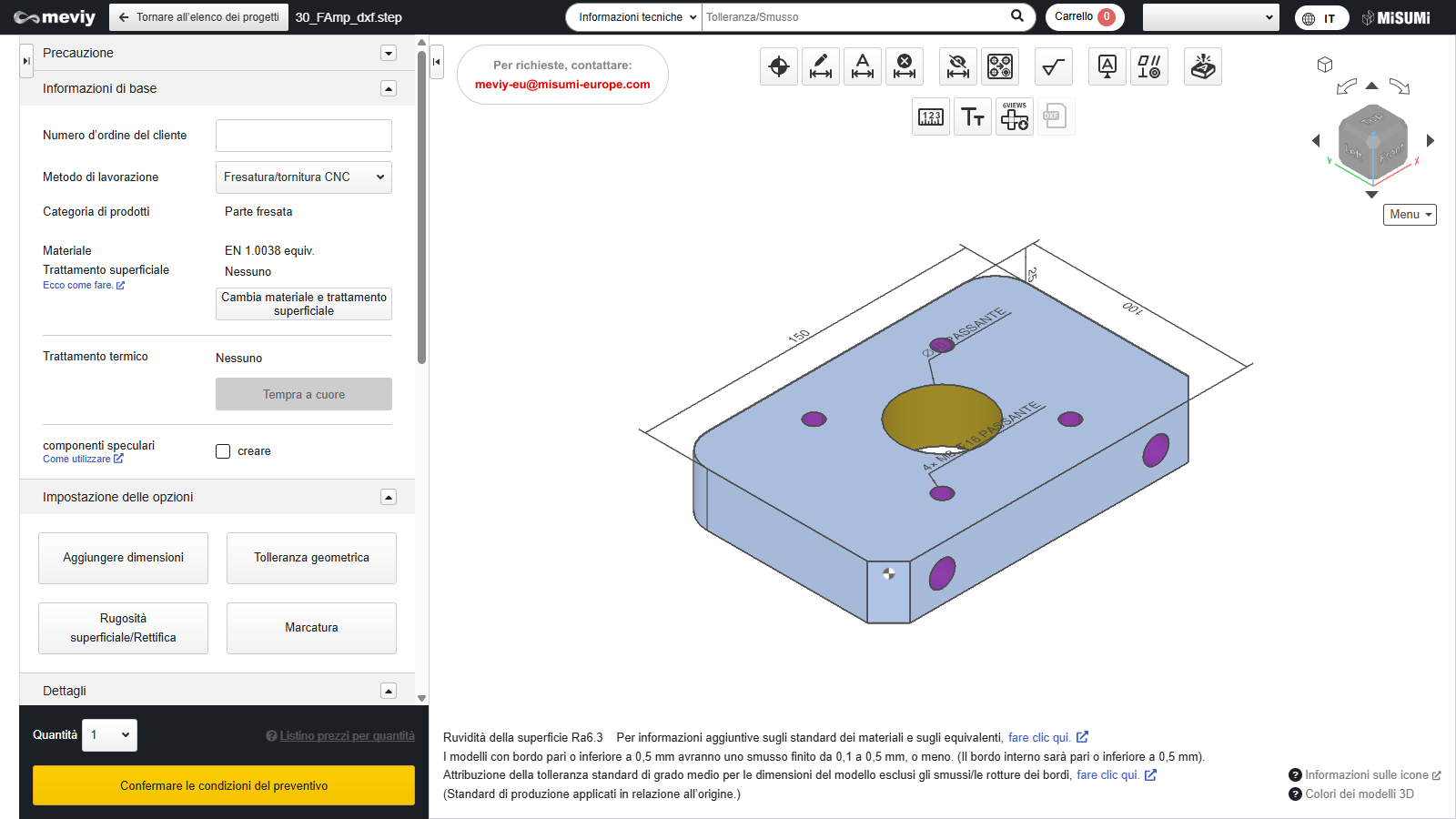Click Confermare le condizioni del preventivo
The image size is (1456, 819).
click(224, 785)
